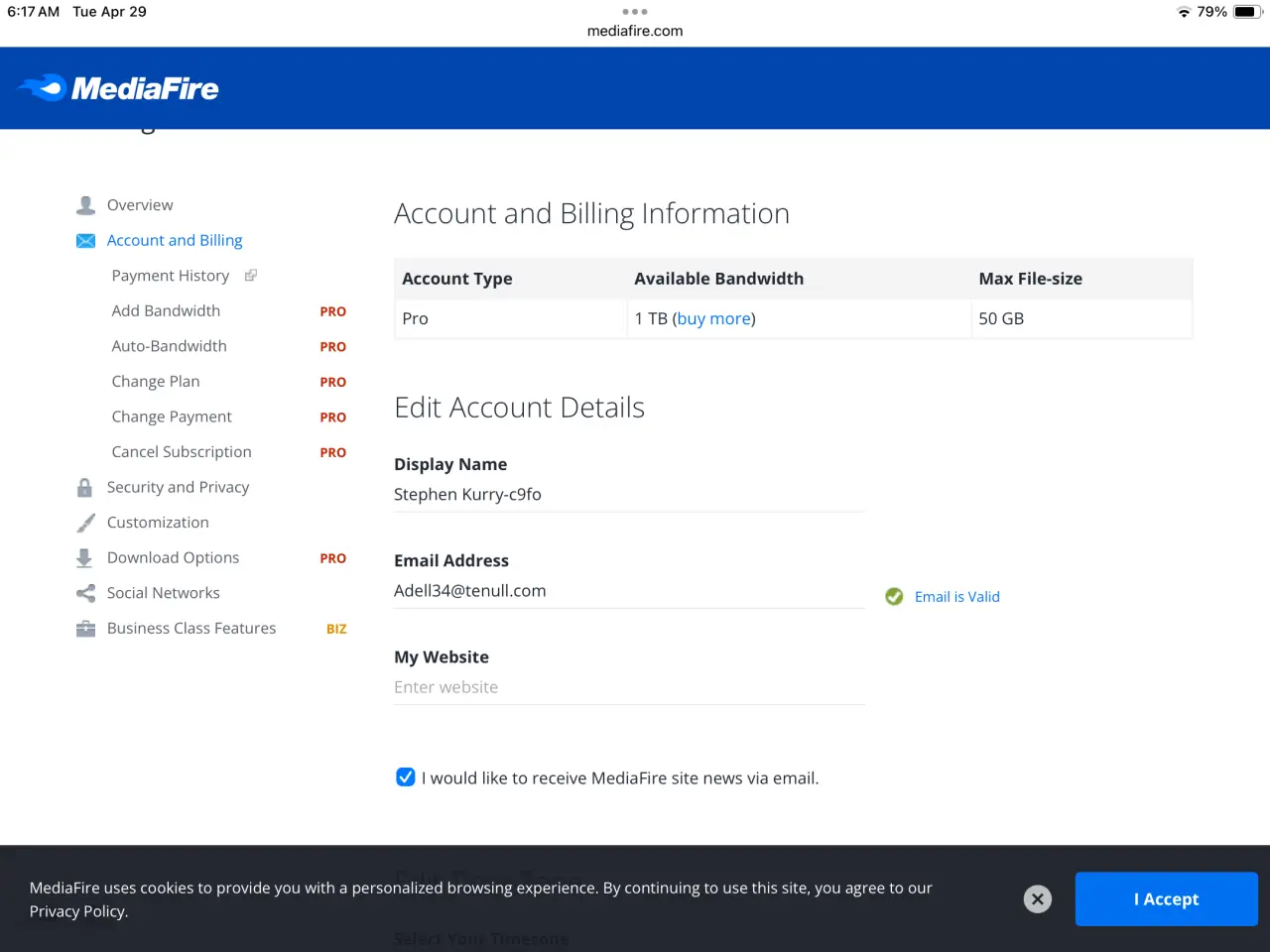Focus the My Website input field
Image resolution: width=1270 pixels, height=952 pixels.
[x=629, y=687]
